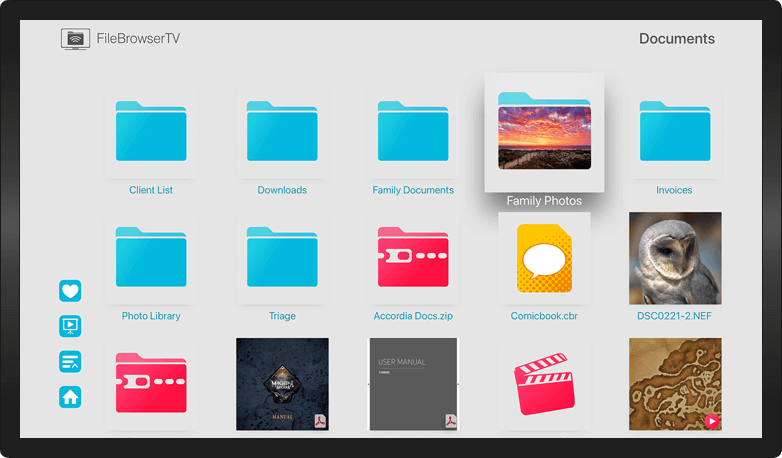Click the favorites heart icon in sidebar
Image resolution: width=782 pixels, height=458 pixels.
(70, 291)
